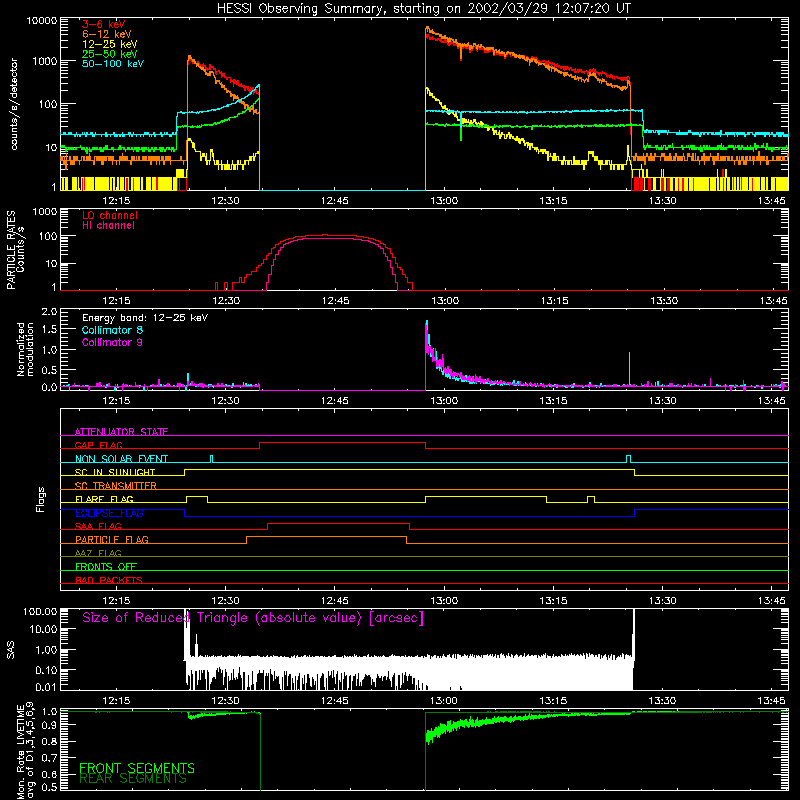The image size is (800, 800).
Task: Click the first FLARE_FLAG pulse near 12:25
Action: click(197, 499)
